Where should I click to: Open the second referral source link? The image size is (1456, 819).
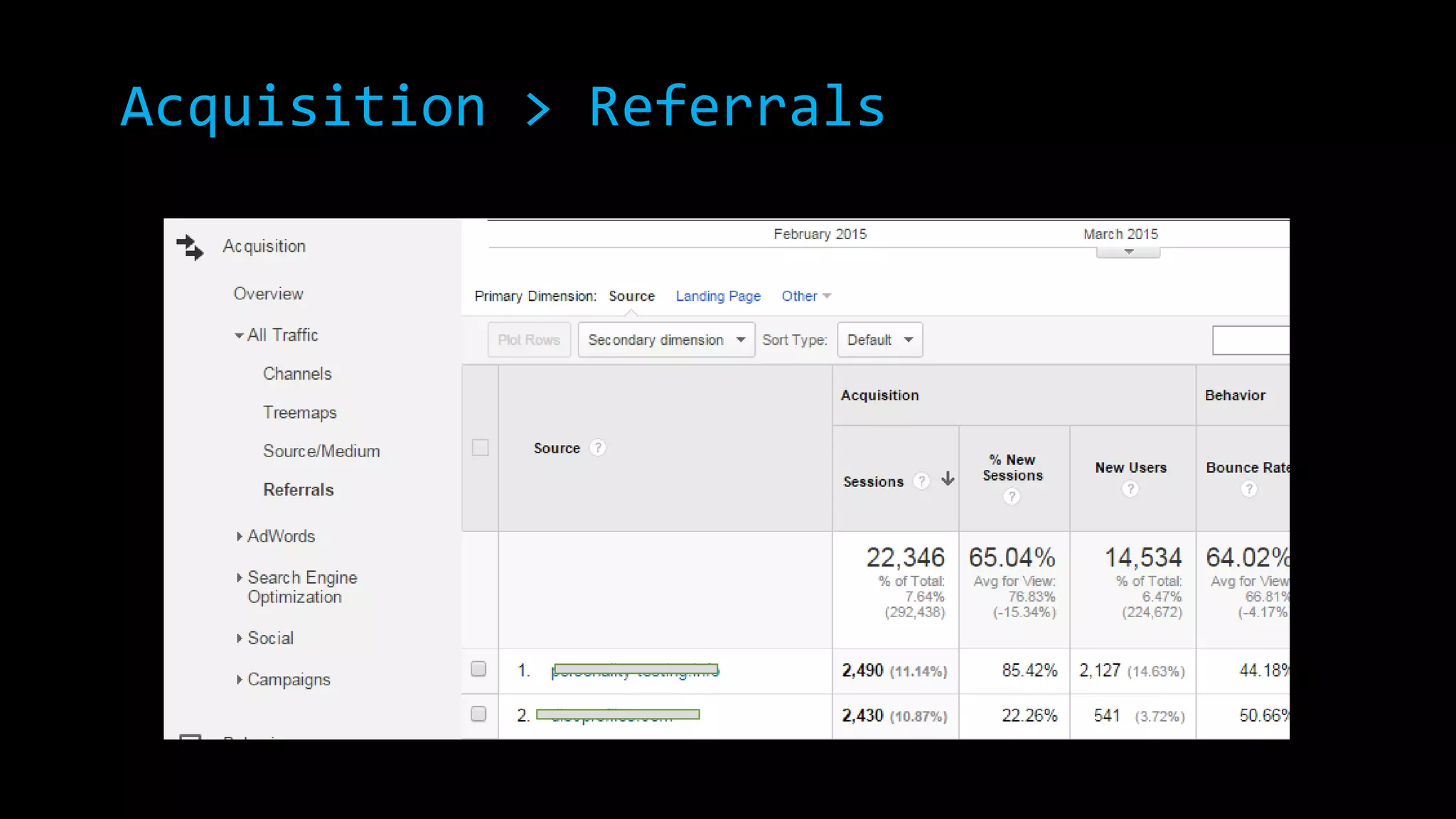click(618, 715)
